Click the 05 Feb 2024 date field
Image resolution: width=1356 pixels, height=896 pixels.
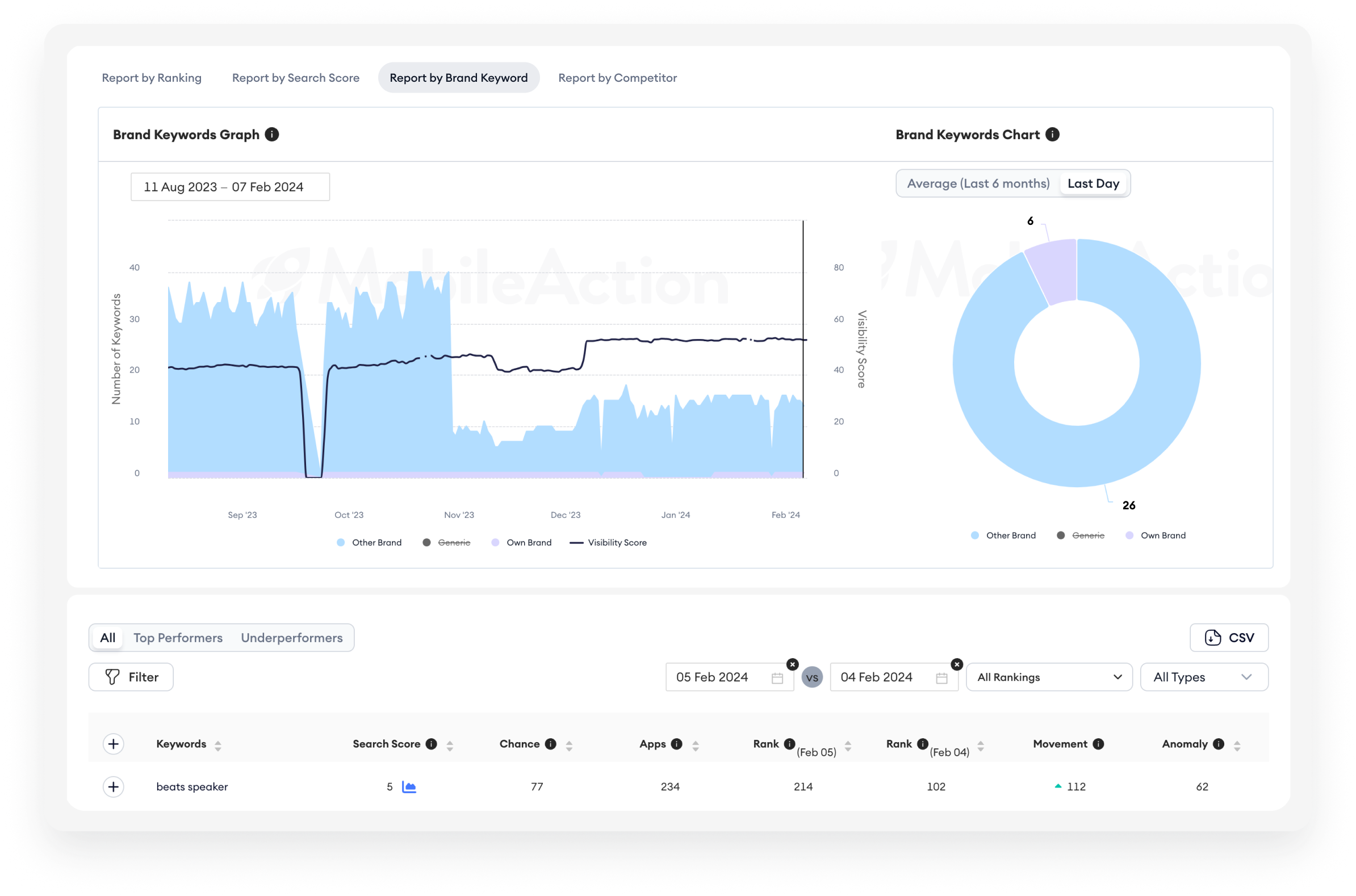click(x=730, y=678)
